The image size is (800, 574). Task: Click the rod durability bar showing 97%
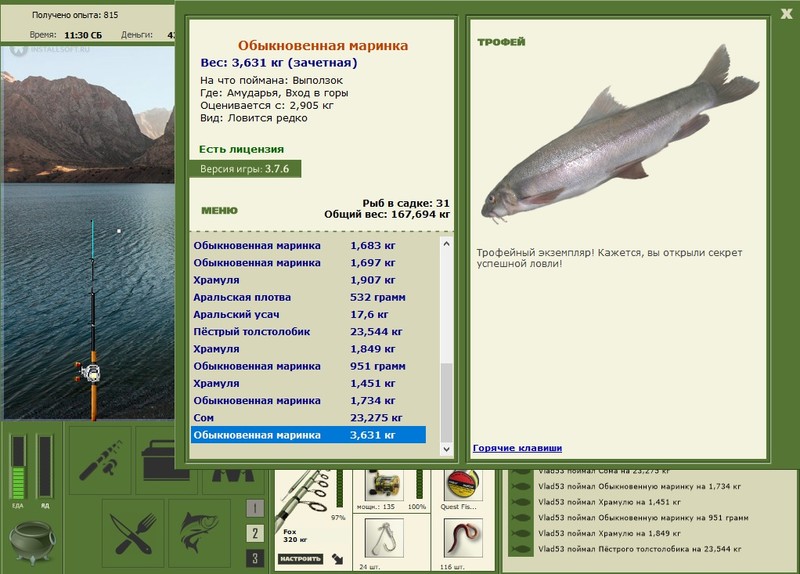pos(339,490)
